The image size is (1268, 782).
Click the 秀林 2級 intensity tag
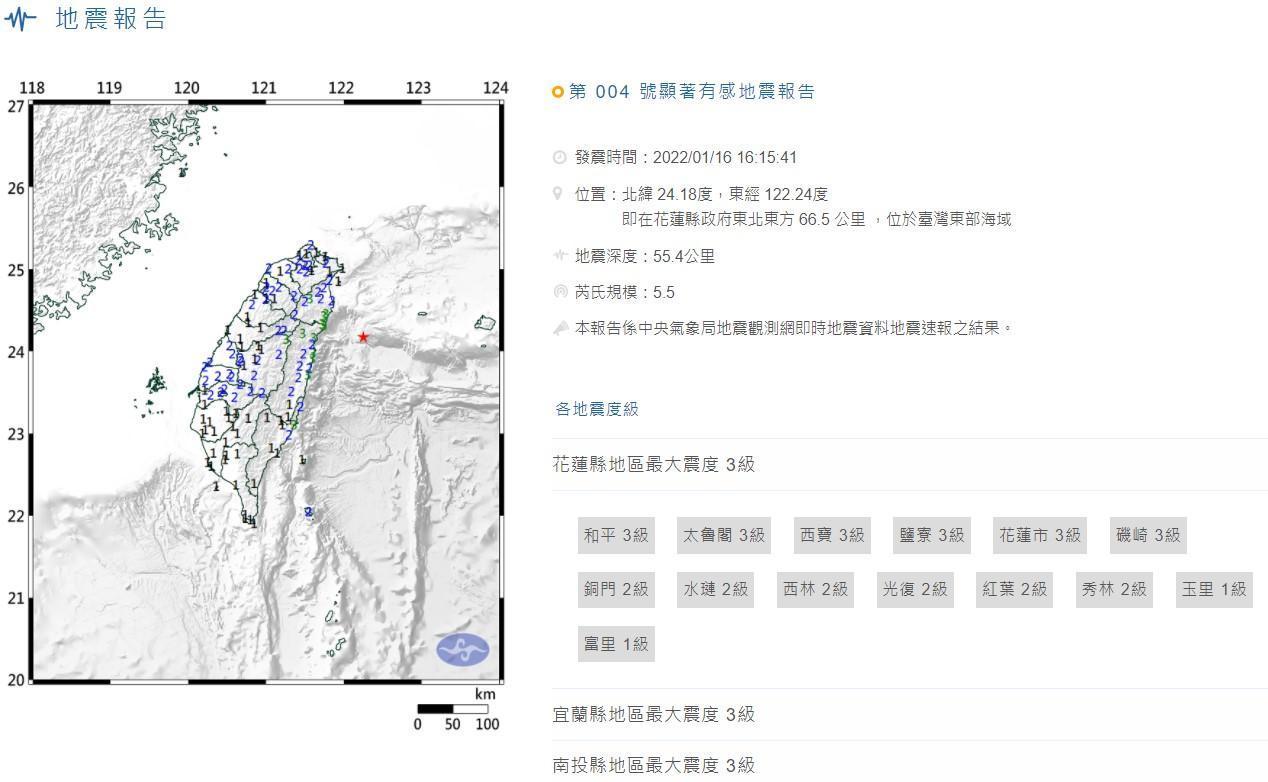[1114, 589]
